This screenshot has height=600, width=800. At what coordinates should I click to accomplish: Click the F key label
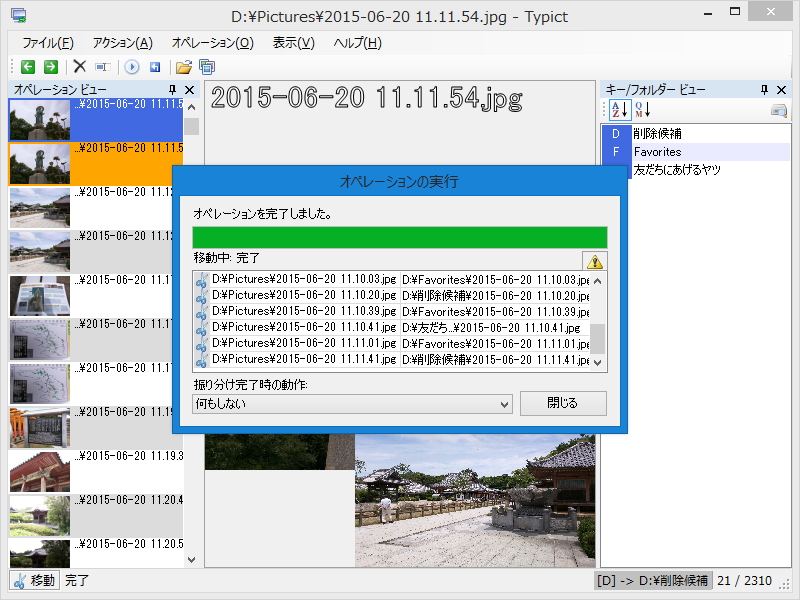pyautogui.click(x=616, y=152)
